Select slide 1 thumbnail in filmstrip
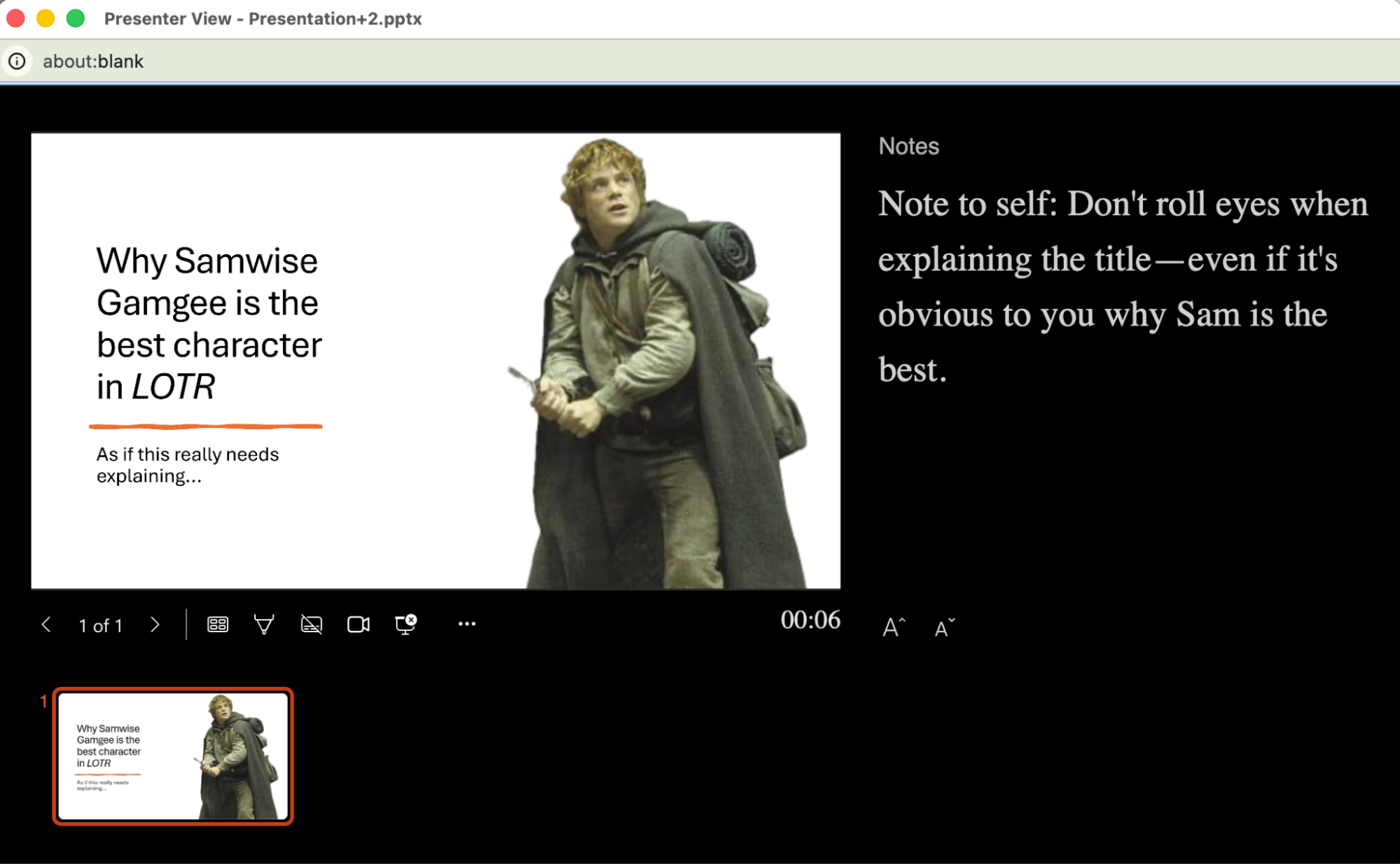The height and width of the screenshot is (864, 1400). (x=173, y=756)
